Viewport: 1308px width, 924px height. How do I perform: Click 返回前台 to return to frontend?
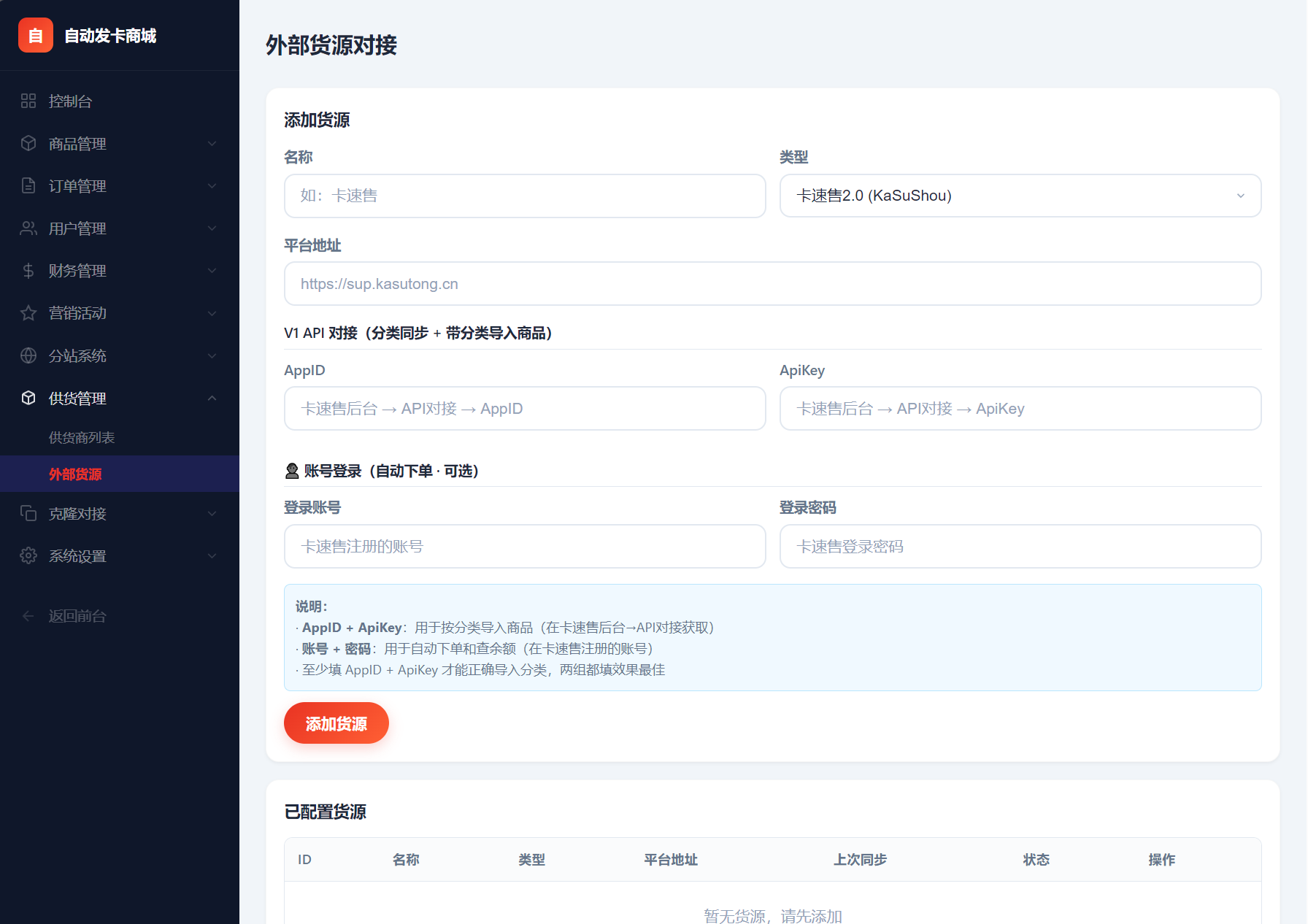[77, 615]
